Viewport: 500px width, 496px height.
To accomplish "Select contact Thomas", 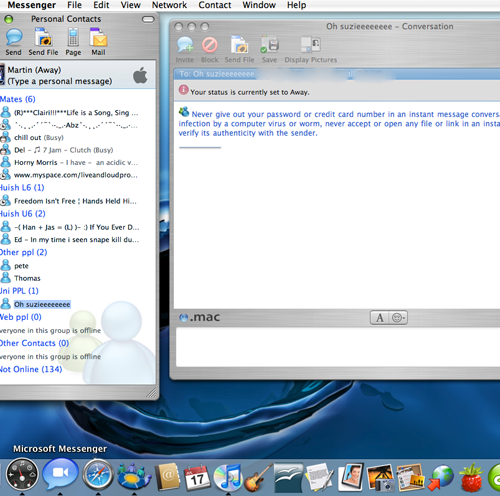I will (27, 278).
